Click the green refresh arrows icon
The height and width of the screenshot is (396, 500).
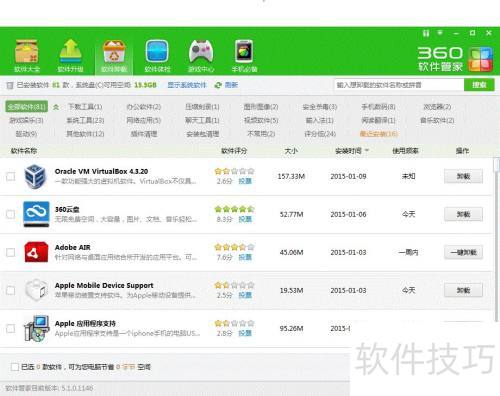point(218,85)
